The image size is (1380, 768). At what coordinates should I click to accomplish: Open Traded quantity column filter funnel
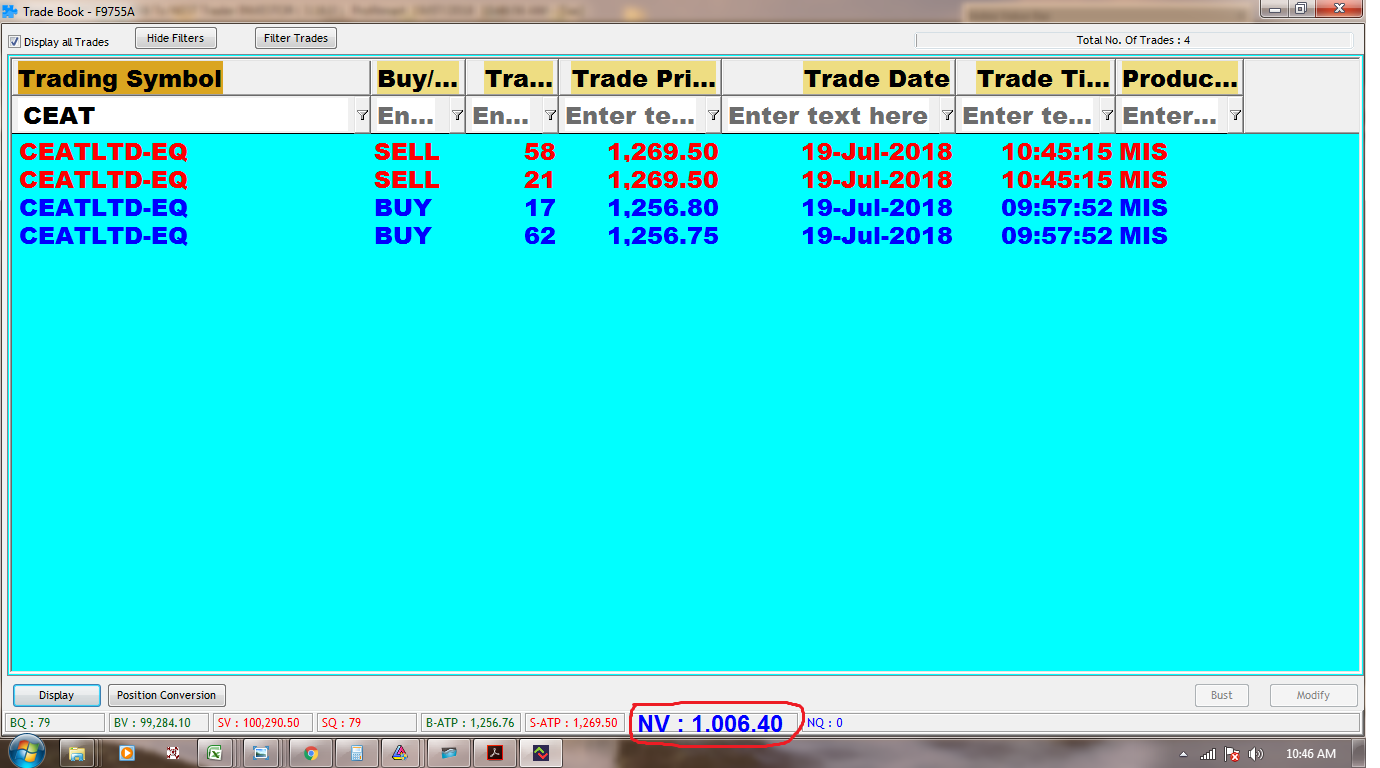click(549, 116)
